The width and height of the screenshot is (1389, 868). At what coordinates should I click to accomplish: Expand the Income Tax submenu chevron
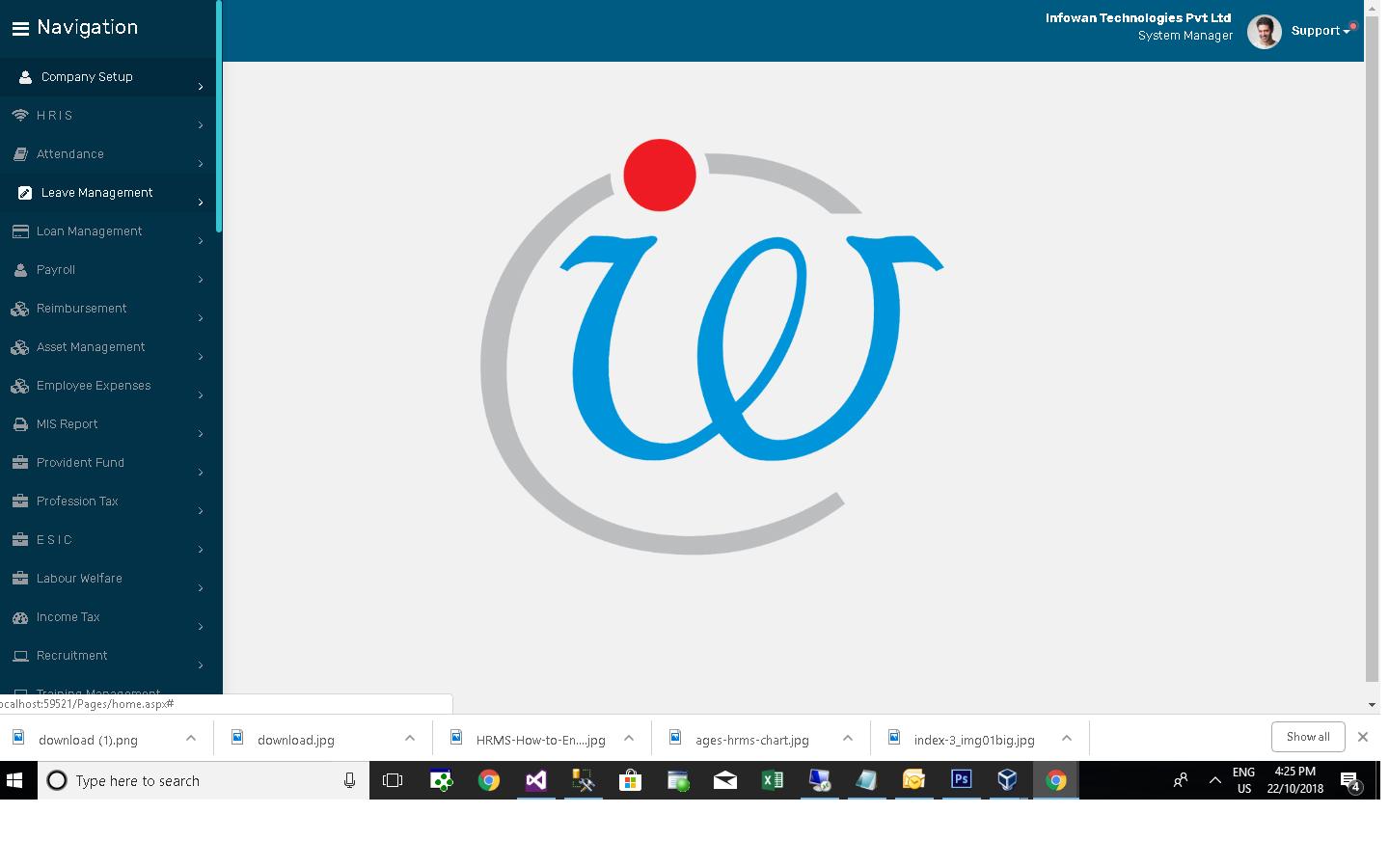[201, 627]
